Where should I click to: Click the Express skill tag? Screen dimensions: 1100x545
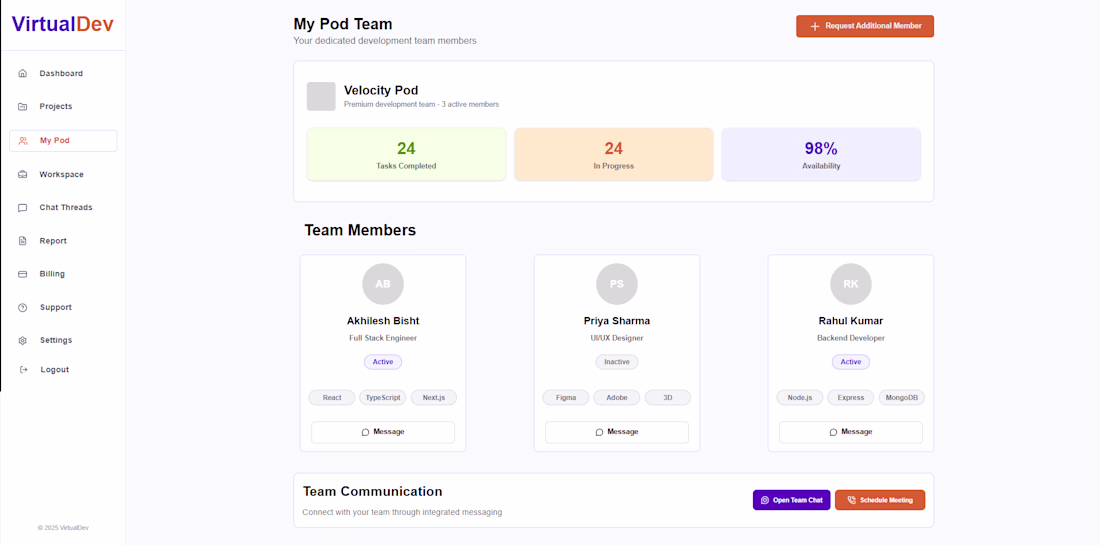[x=851, y=398]
